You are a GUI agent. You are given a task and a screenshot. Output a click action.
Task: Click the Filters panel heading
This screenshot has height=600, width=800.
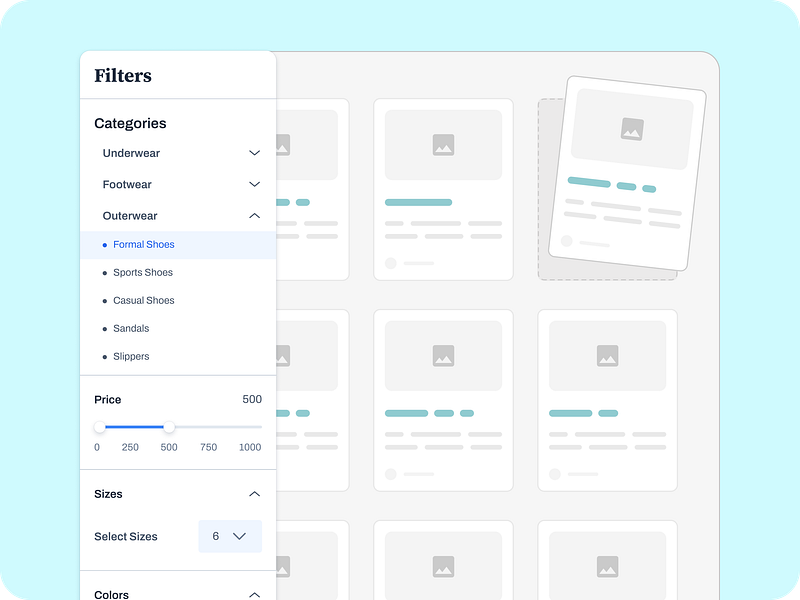click(123, 76)
